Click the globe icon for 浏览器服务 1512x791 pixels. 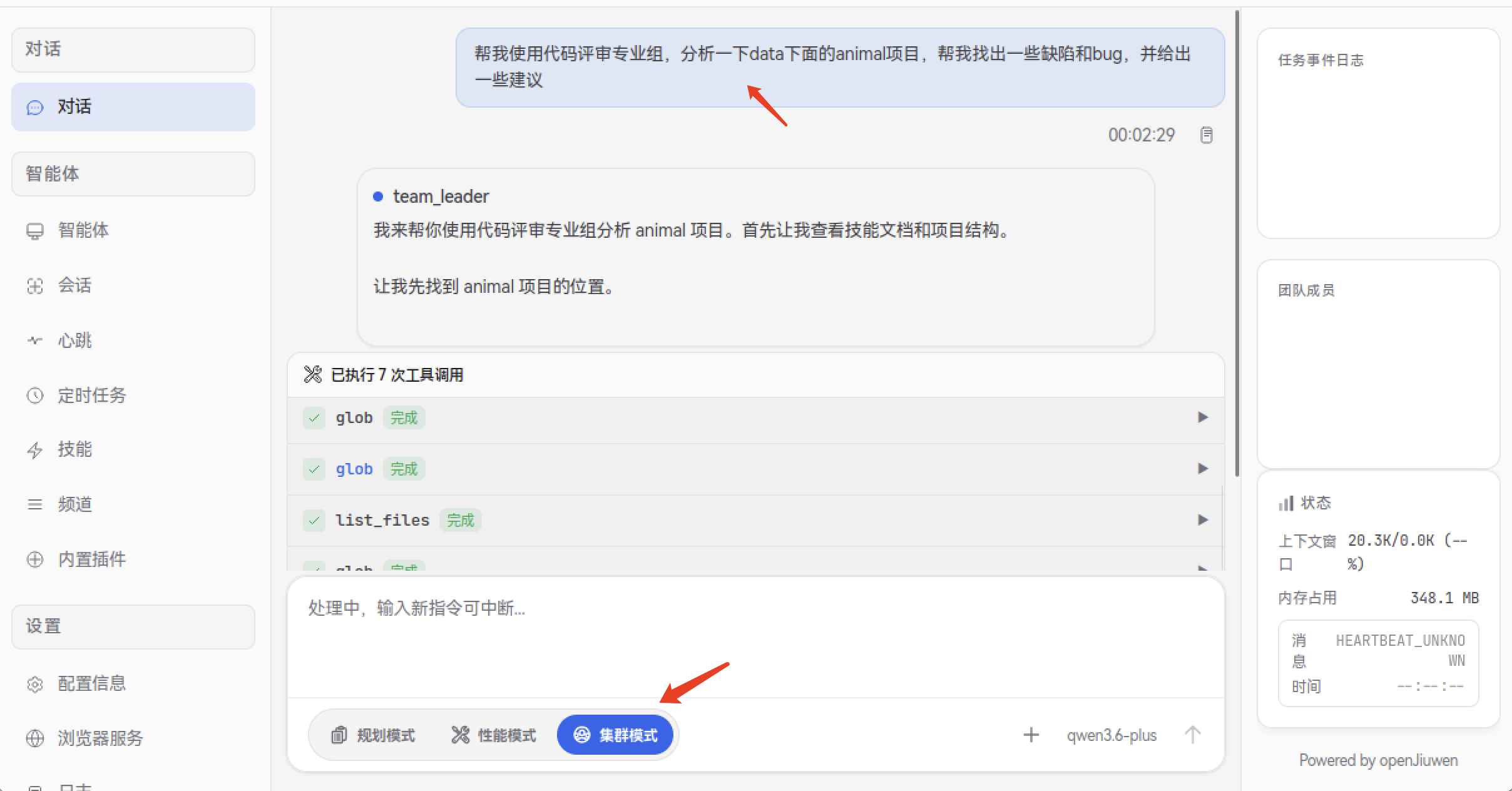tap(35, 738)
